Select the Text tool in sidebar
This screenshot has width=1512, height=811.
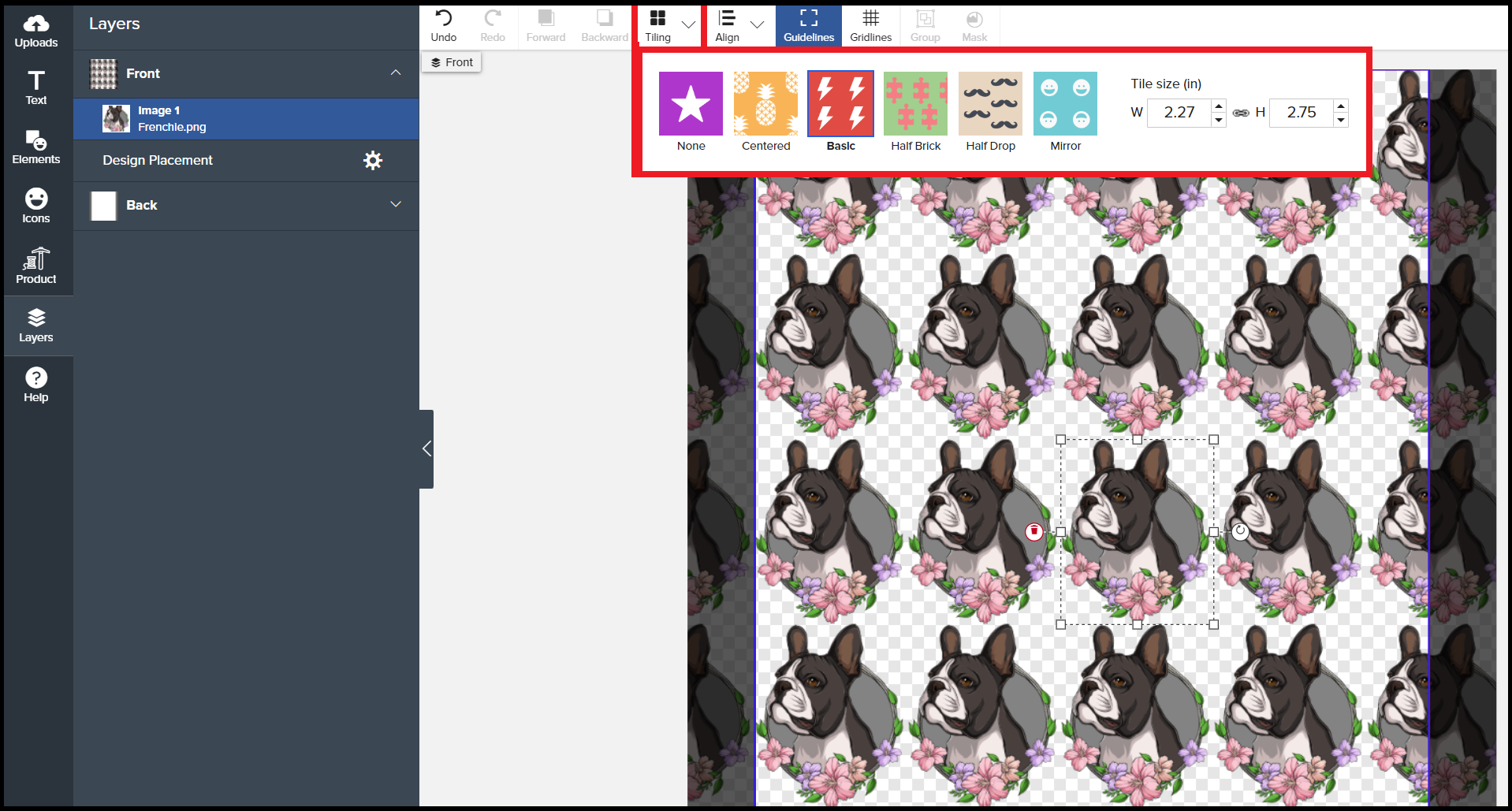(x=36, y=87)
